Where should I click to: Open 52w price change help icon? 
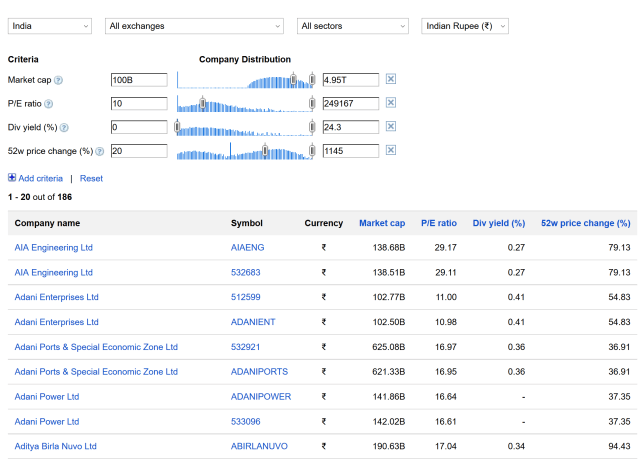100,151
